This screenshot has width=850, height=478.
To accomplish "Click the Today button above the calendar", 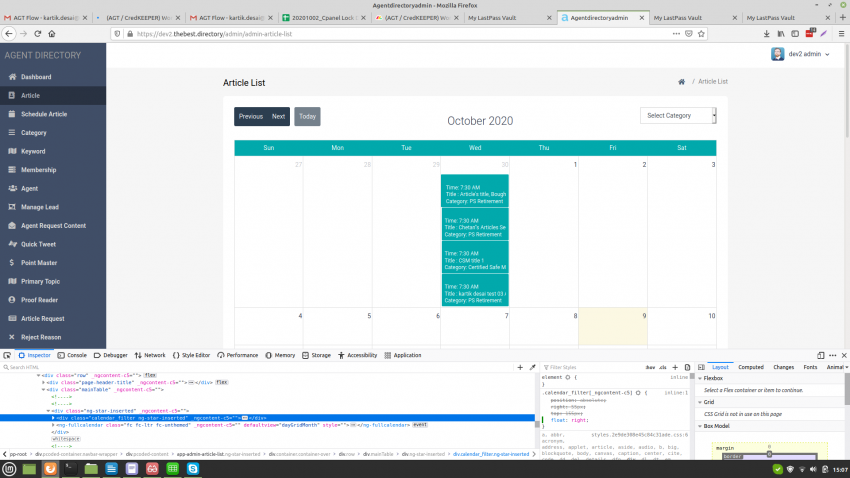I will (x=307, y=117).
